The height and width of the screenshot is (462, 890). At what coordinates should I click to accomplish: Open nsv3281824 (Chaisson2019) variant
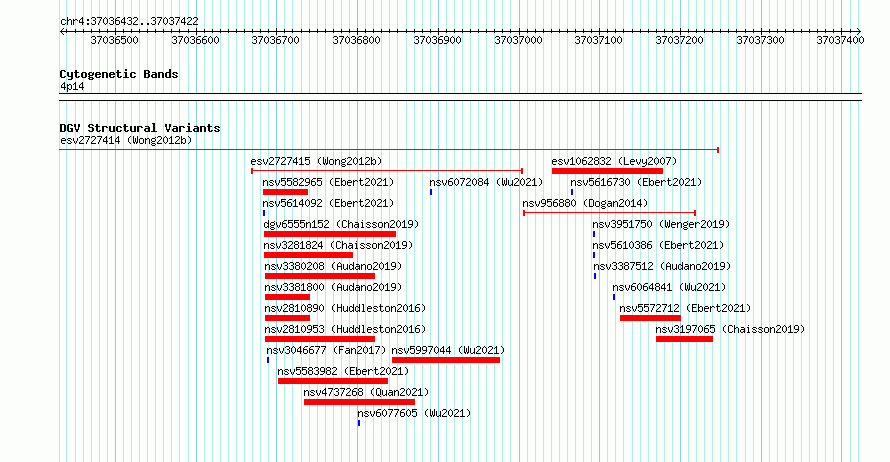(338, 245)
